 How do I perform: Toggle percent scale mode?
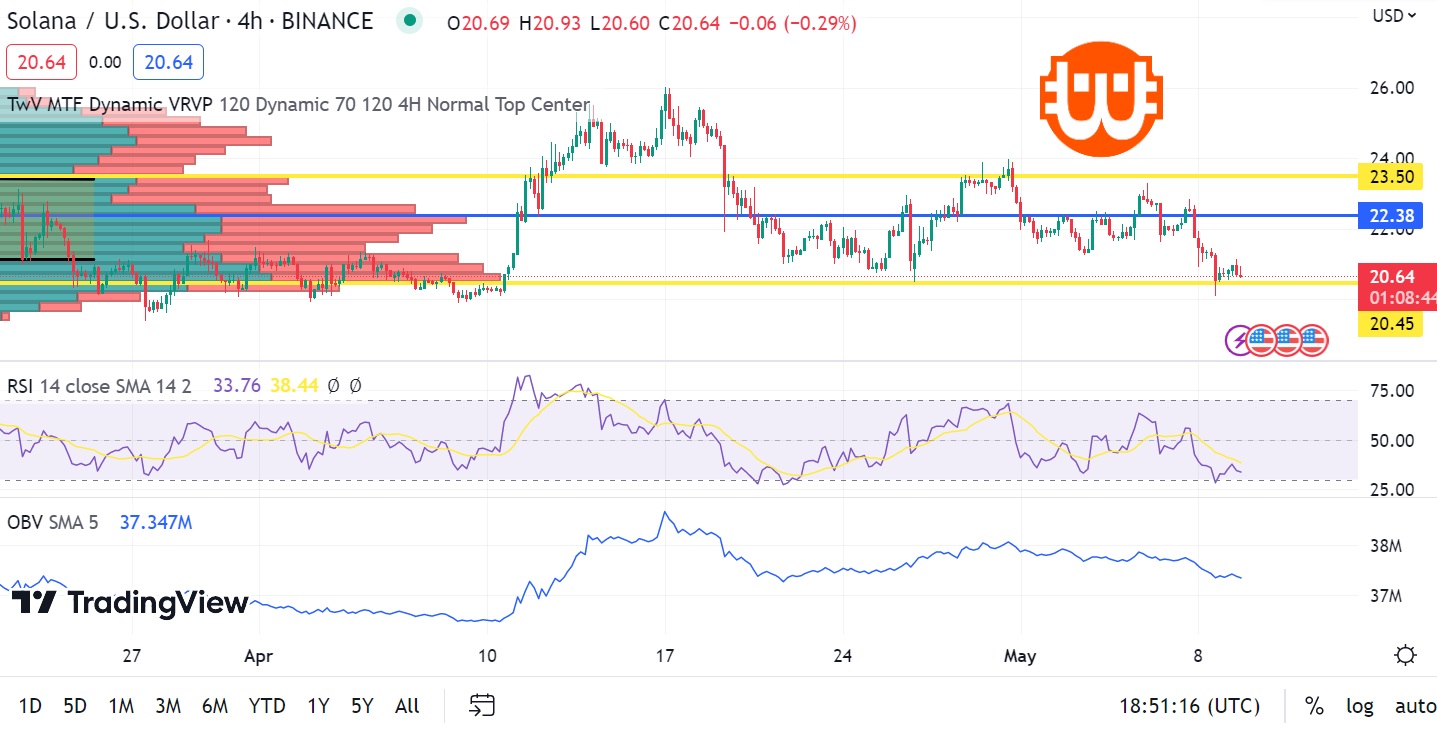[x=1314, y=706]
